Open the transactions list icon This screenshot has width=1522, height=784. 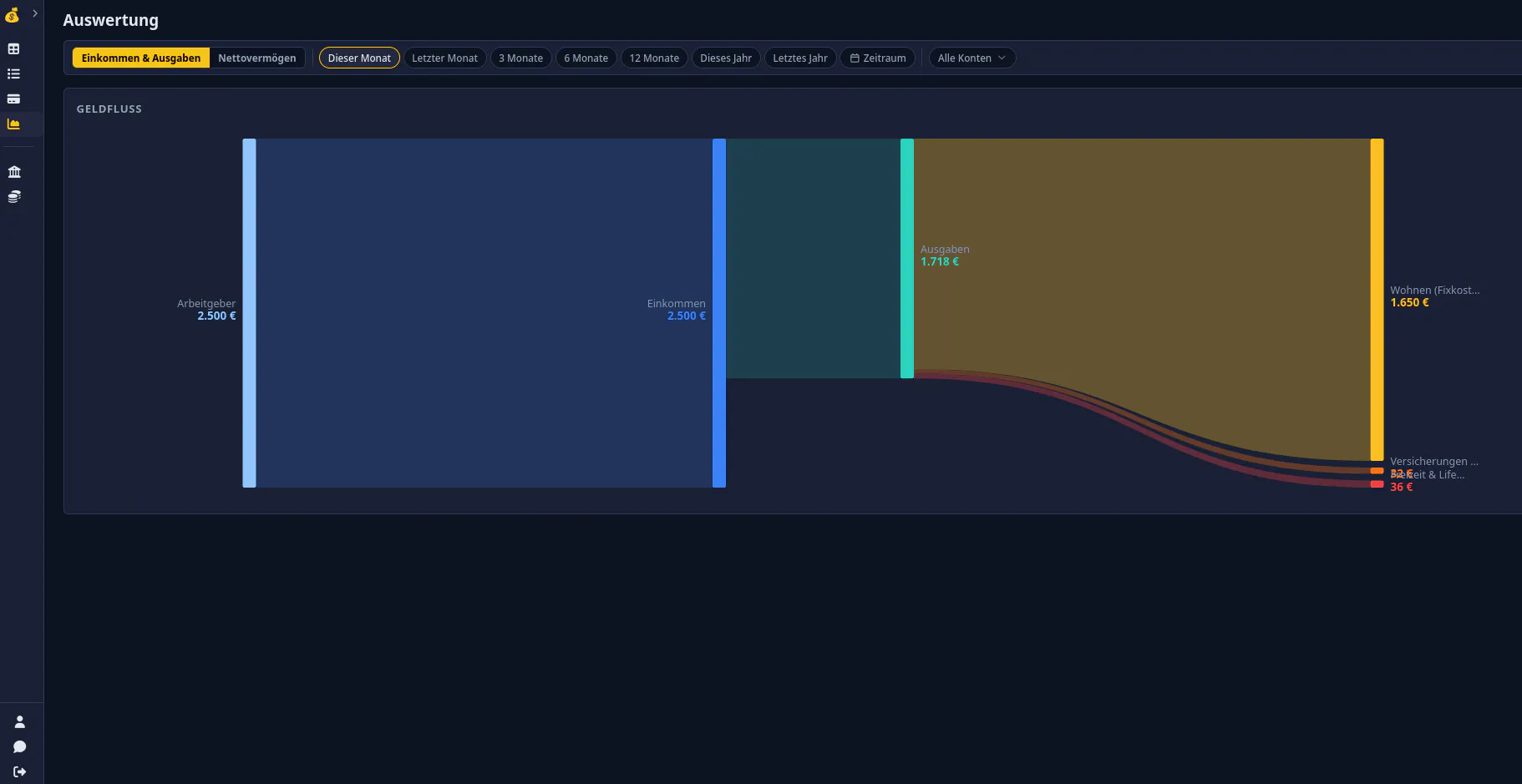[13, 74]
